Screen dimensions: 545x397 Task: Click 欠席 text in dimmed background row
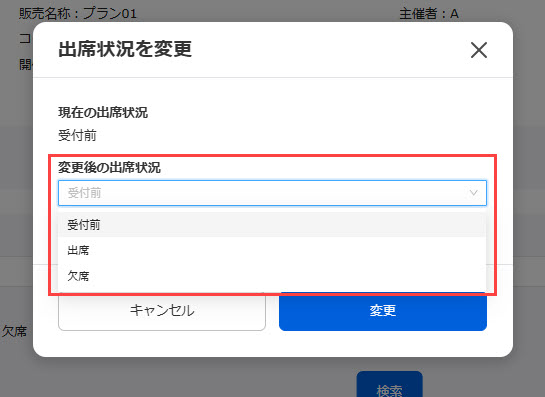coord(14,331)
